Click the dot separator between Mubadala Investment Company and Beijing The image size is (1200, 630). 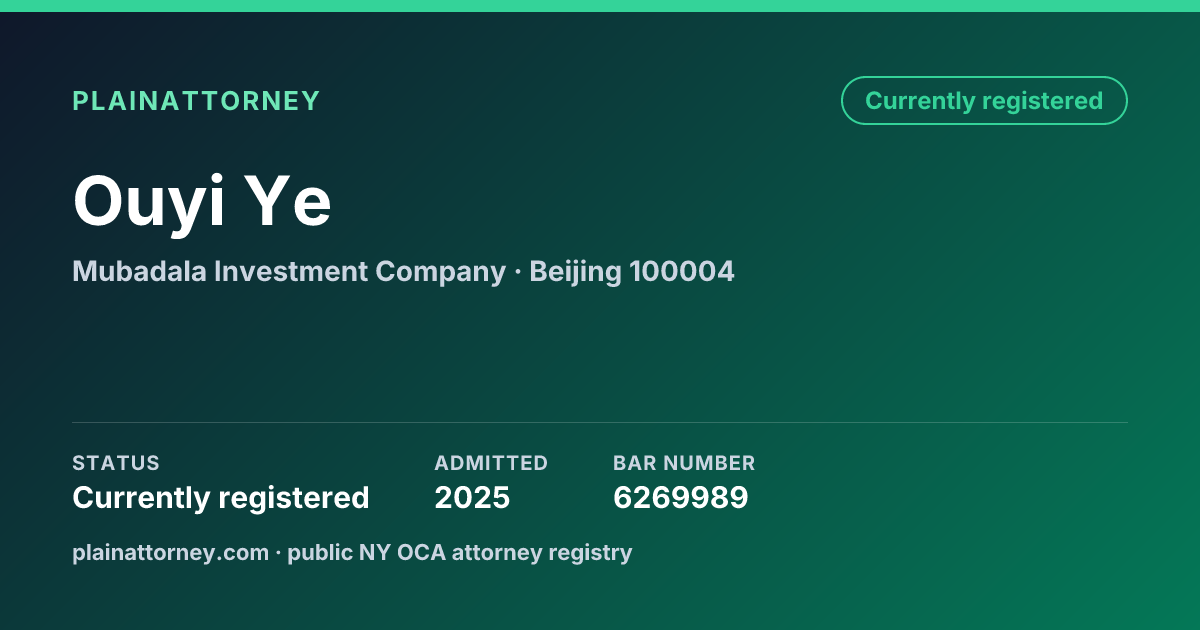click(517, 272)
